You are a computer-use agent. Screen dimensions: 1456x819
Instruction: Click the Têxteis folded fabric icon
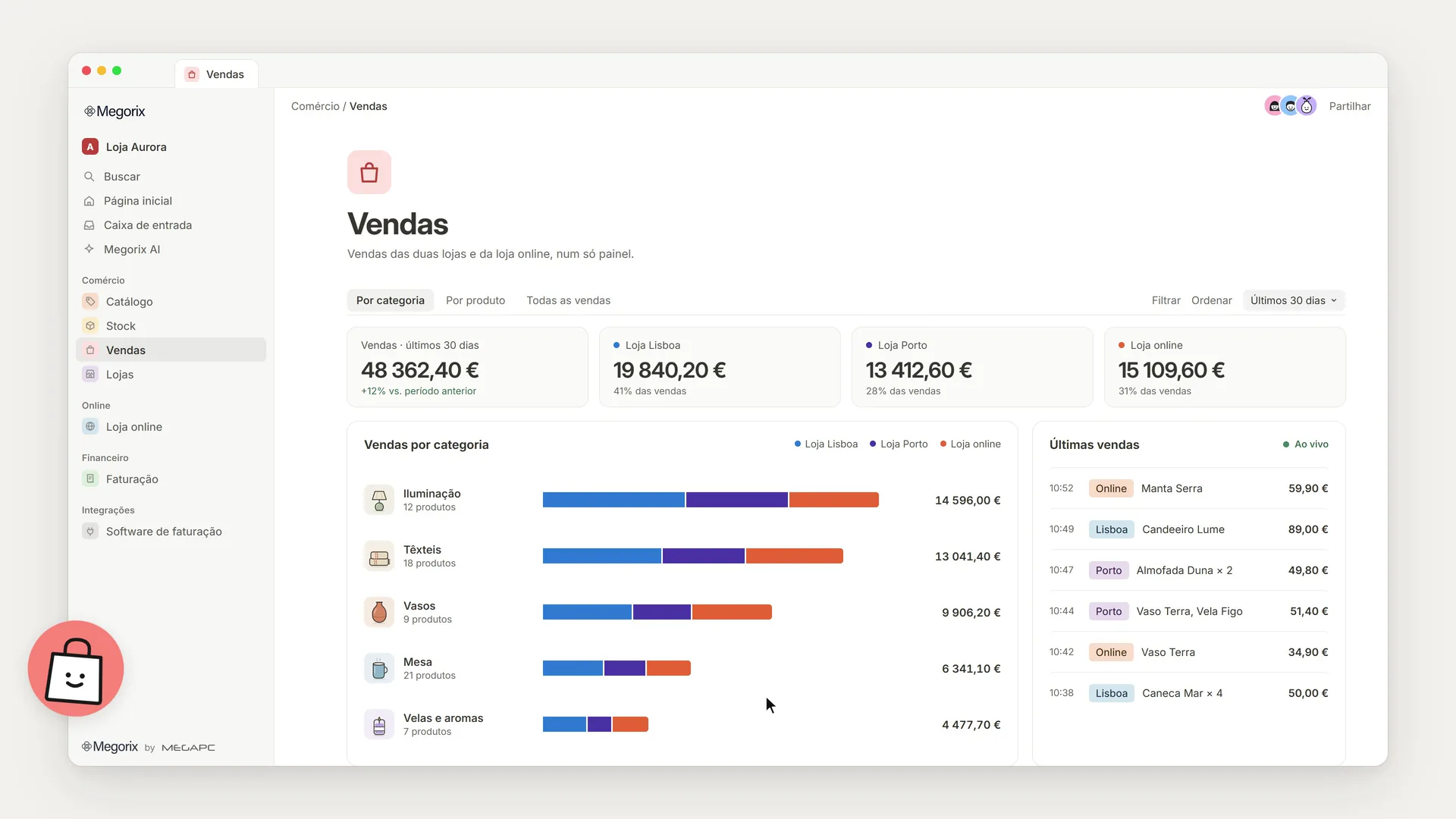379,556
